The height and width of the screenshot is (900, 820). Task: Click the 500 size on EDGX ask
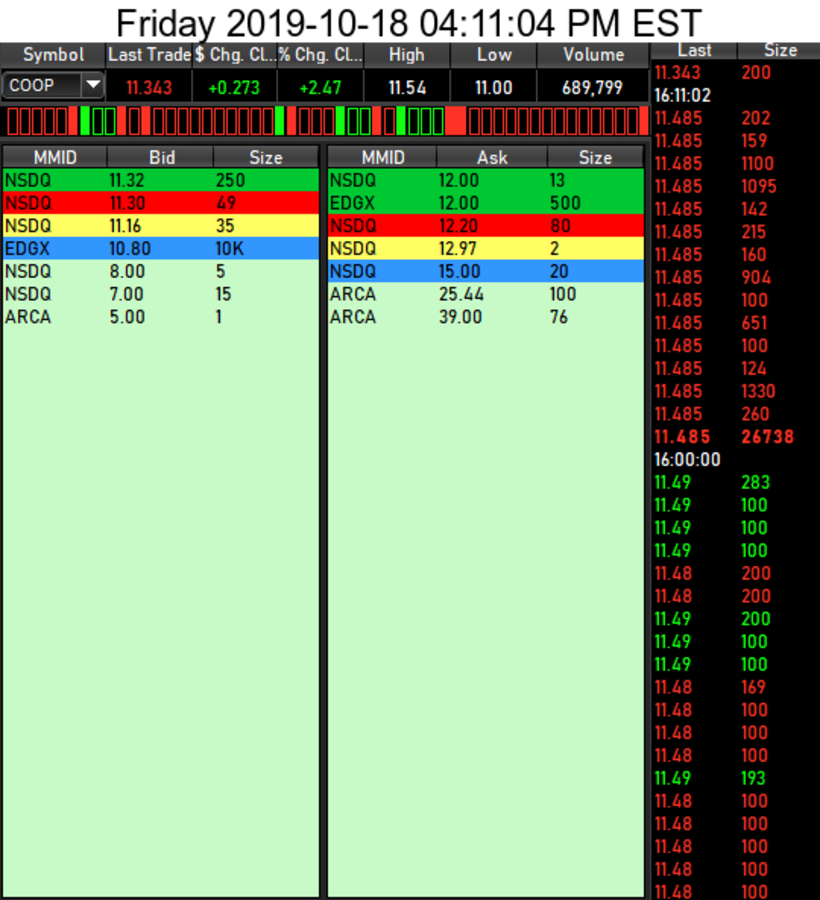[x=565, y=203]
